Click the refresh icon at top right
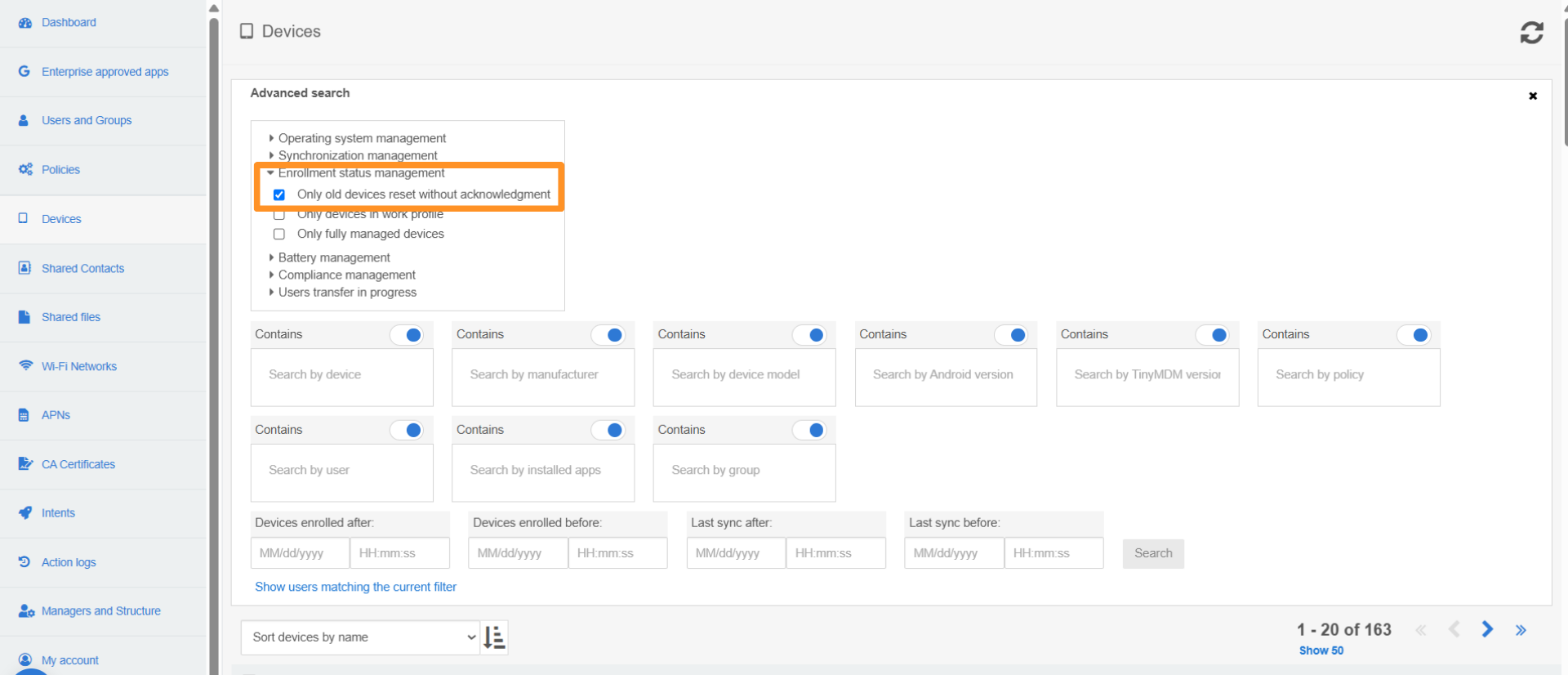Screen dimensions: 1568x675 pyautogui.click(x=1531, y=33)
